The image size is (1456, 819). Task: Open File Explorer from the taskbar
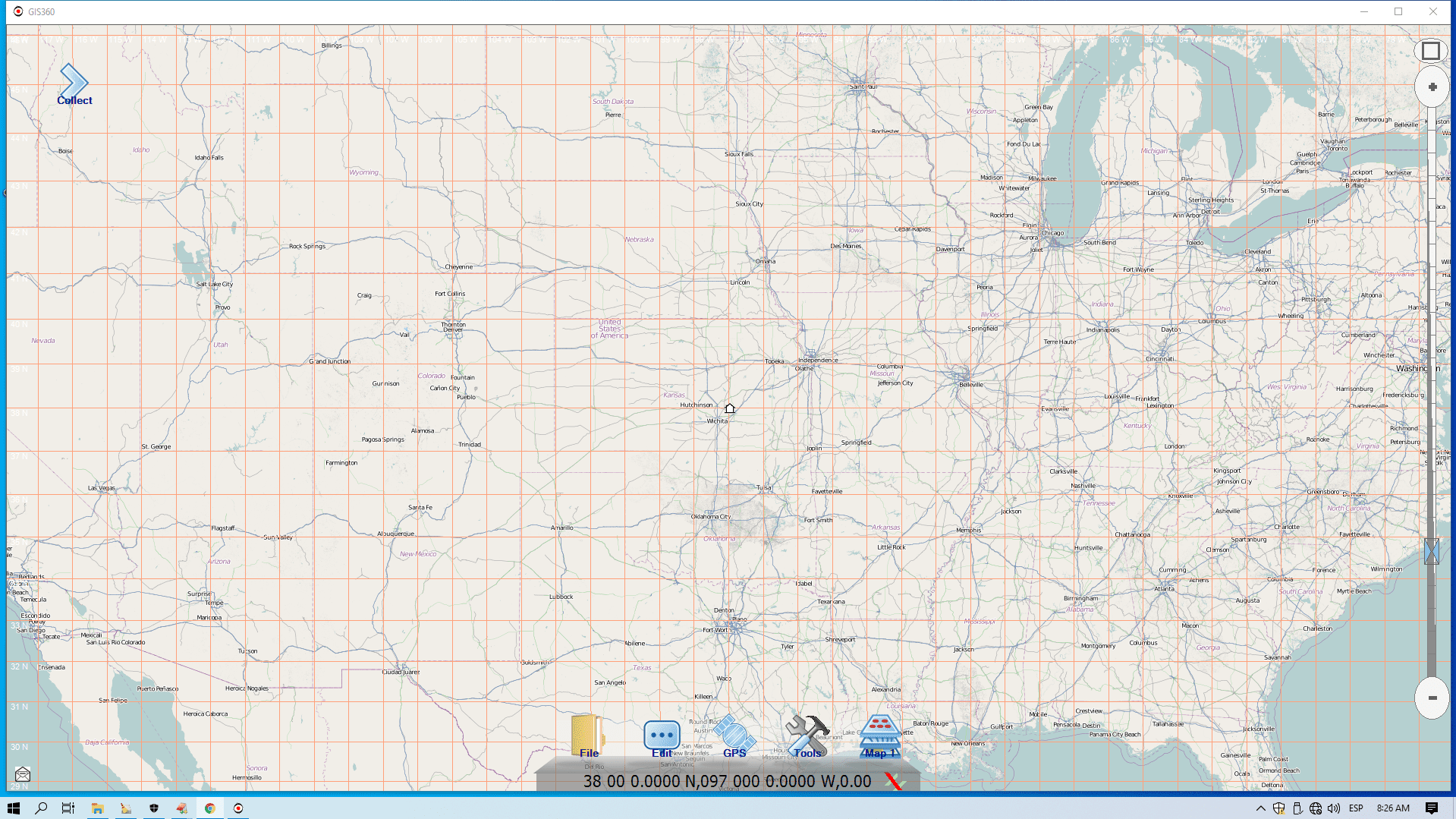click(97, 808)
